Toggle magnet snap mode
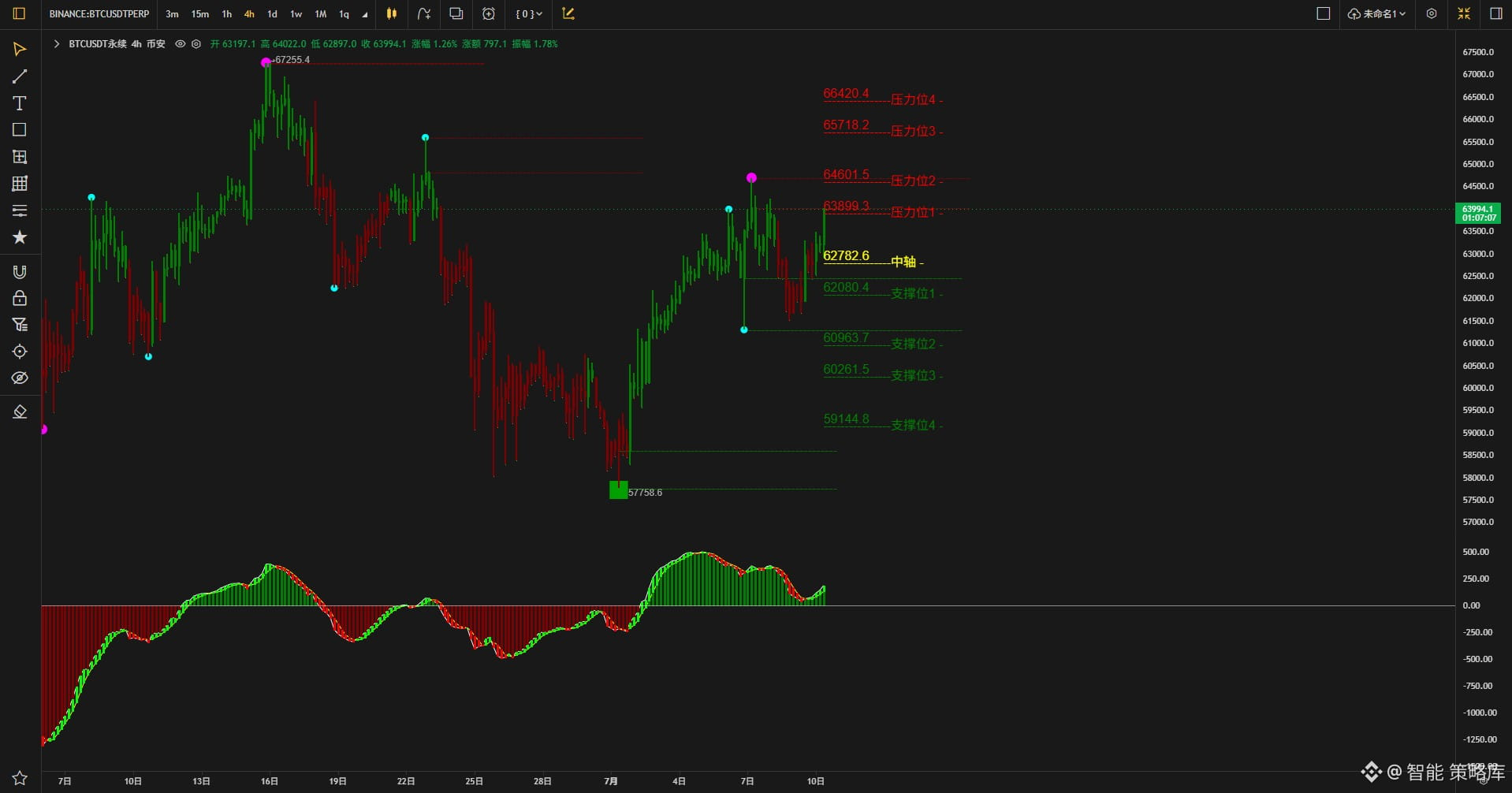 click(x=20, y=272)
